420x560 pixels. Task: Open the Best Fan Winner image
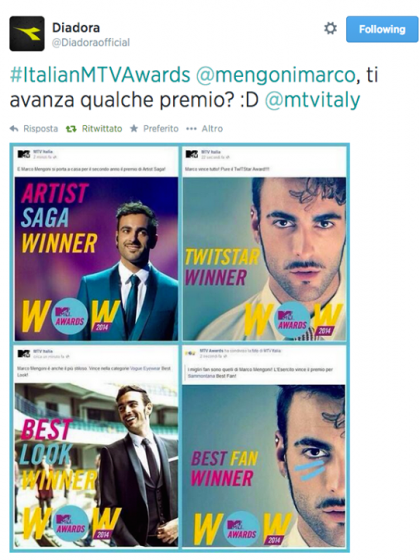[x=264, y=466]
